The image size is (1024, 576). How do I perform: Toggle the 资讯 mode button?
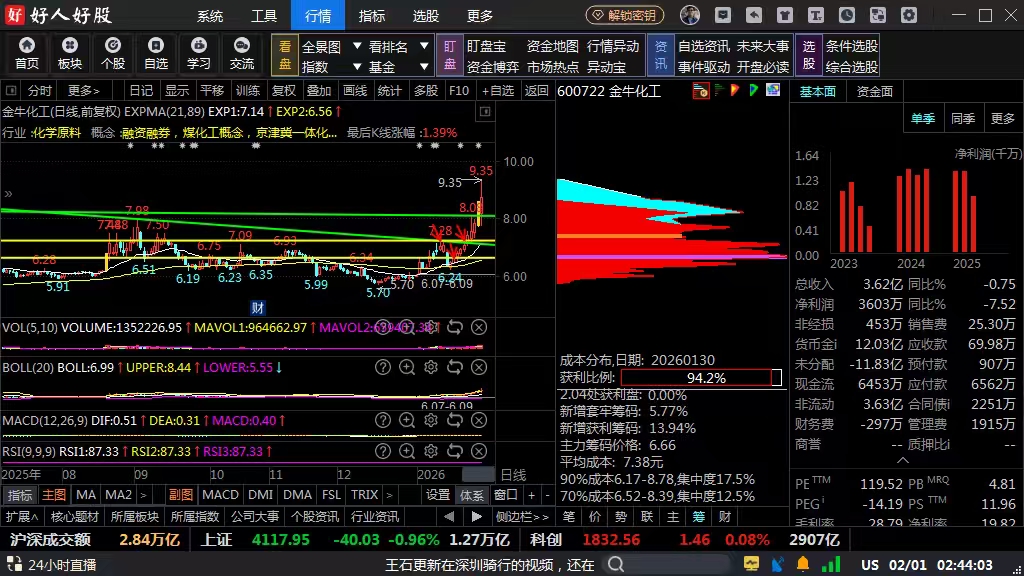[x=661, y=55]
